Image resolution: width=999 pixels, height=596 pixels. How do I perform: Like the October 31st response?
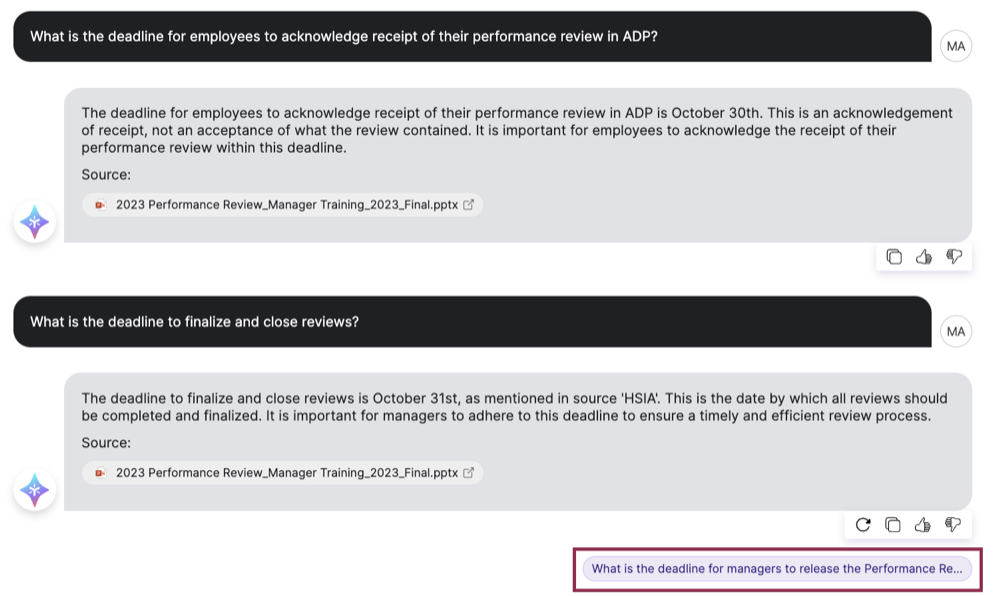[x=923, y=525]
